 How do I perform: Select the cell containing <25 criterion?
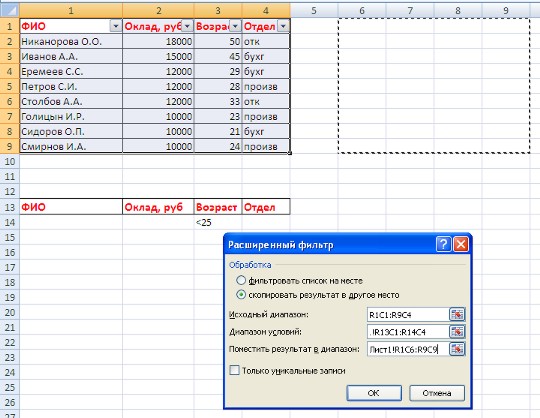pos(218,222)
